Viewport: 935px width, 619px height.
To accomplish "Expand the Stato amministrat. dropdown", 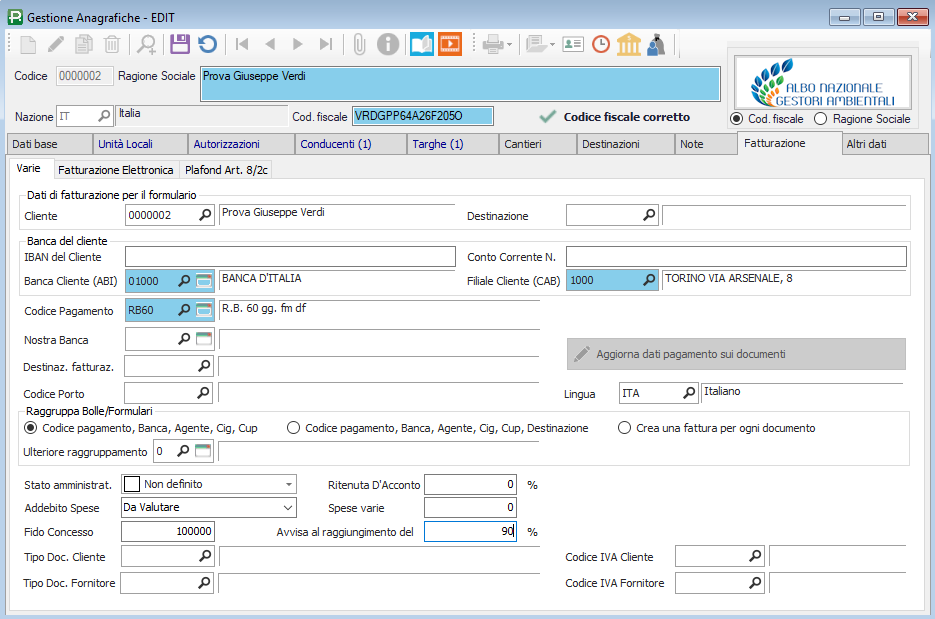I will click(x=289, y=485).
